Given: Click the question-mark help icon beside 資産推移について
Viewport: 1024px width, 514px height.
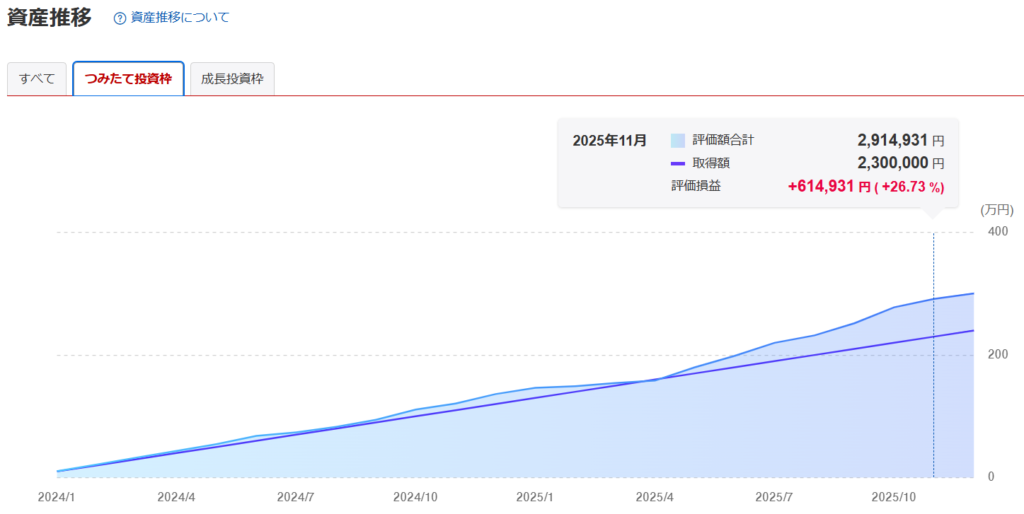Looking at the screenshot, I should (120, 18).
